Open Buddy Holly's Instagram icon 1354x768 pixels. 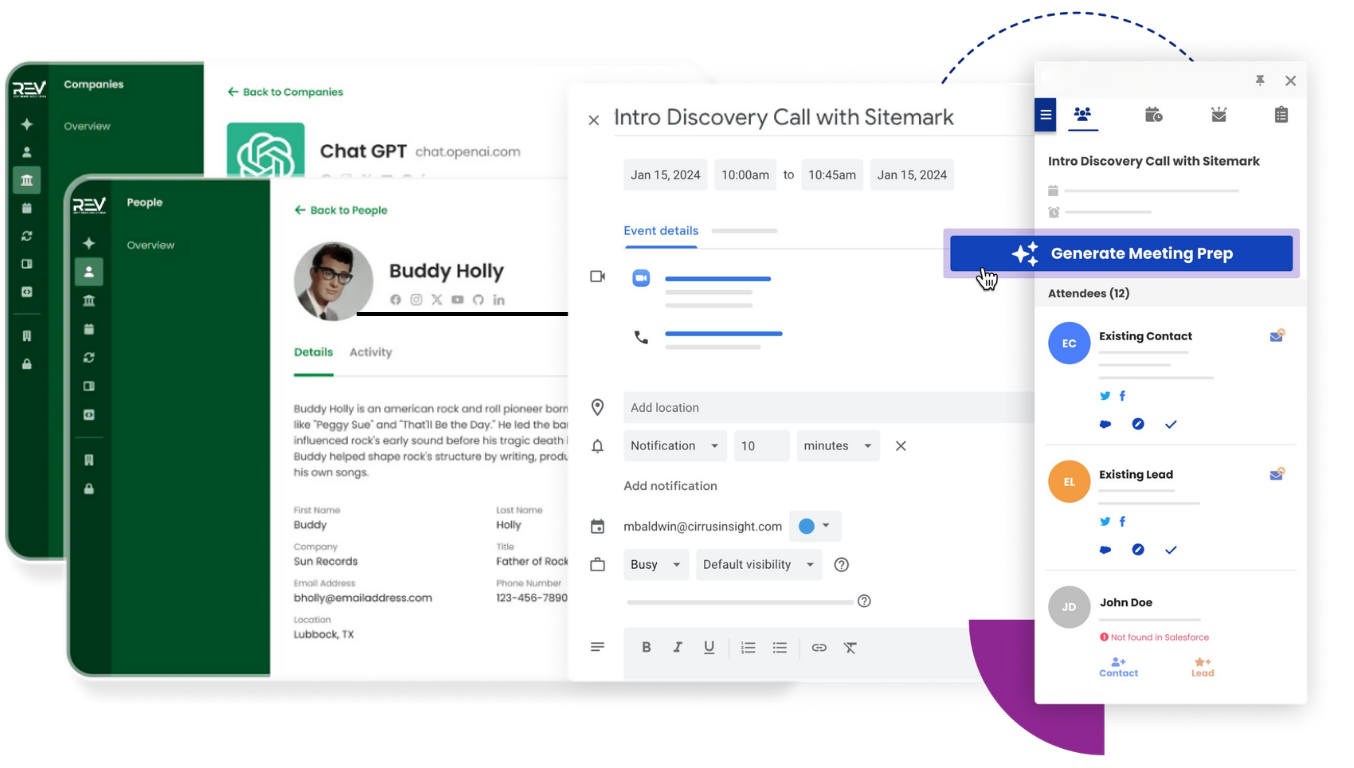416,300
